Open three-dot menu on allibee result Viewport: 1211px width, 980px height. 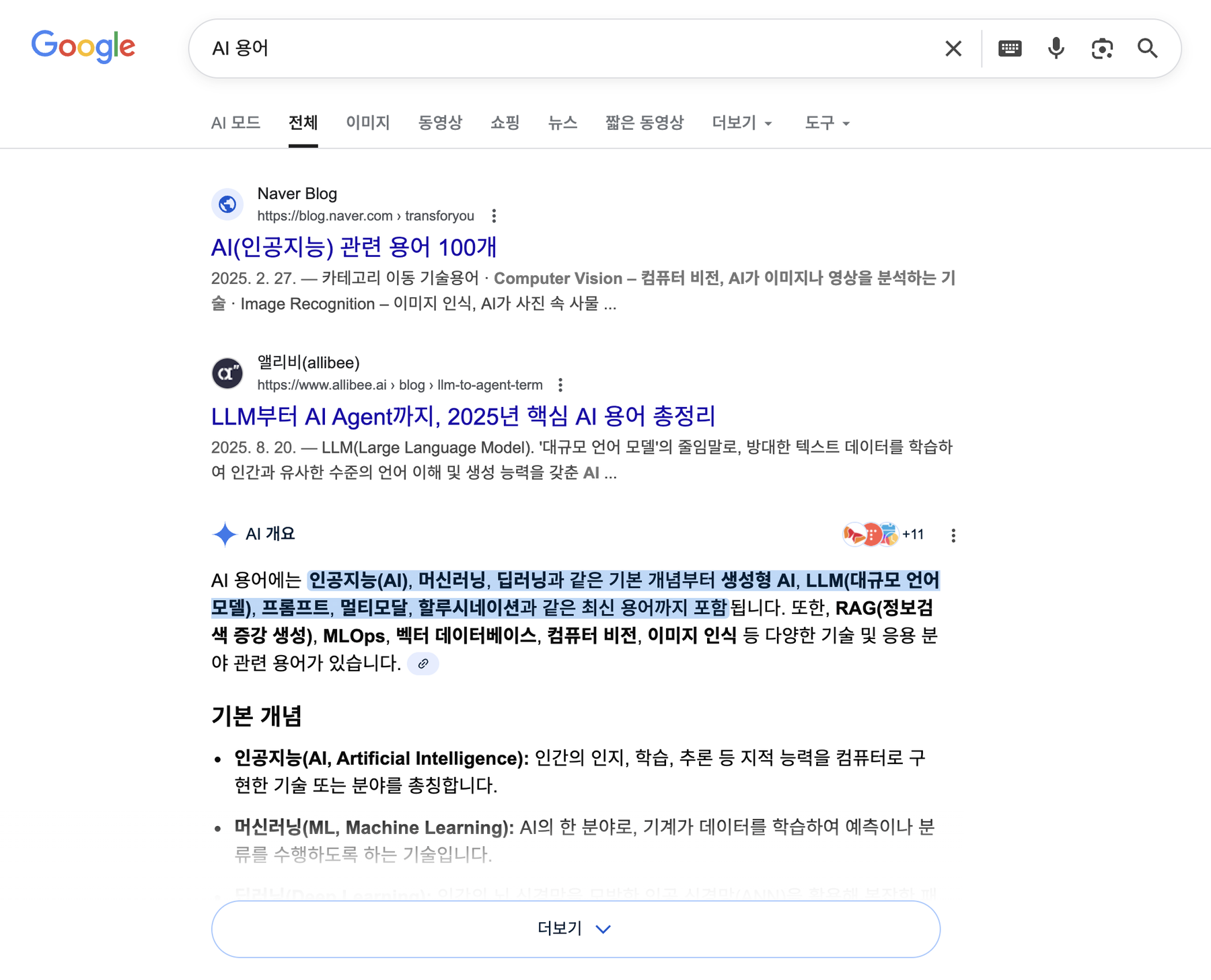pos(560,385)
